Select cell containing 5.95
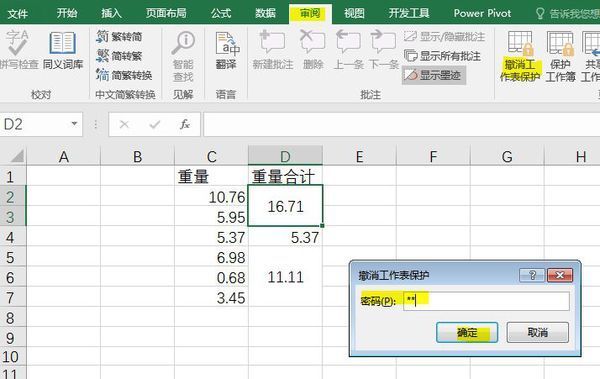The width and height of the screenshot is (600, 379). coord(211,217)
